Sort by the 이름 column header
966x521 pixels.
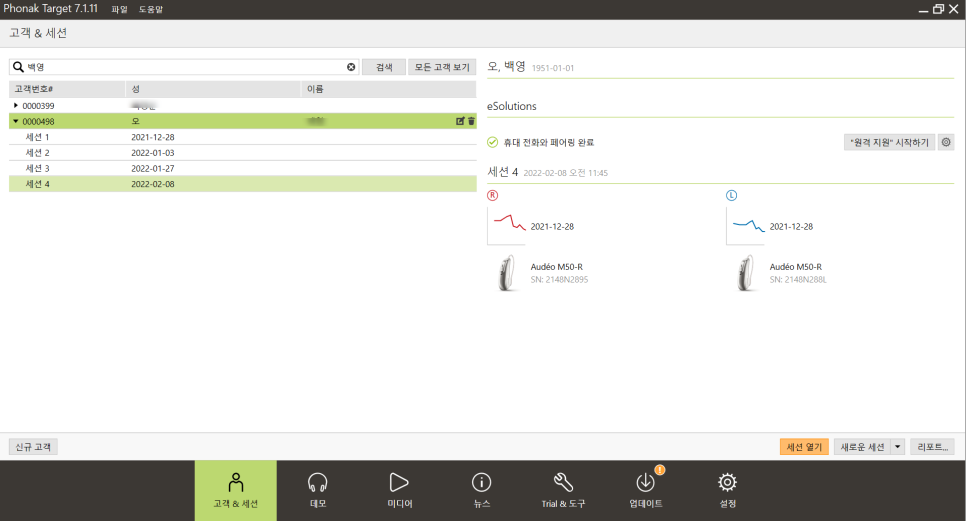[x=389, y=89]
